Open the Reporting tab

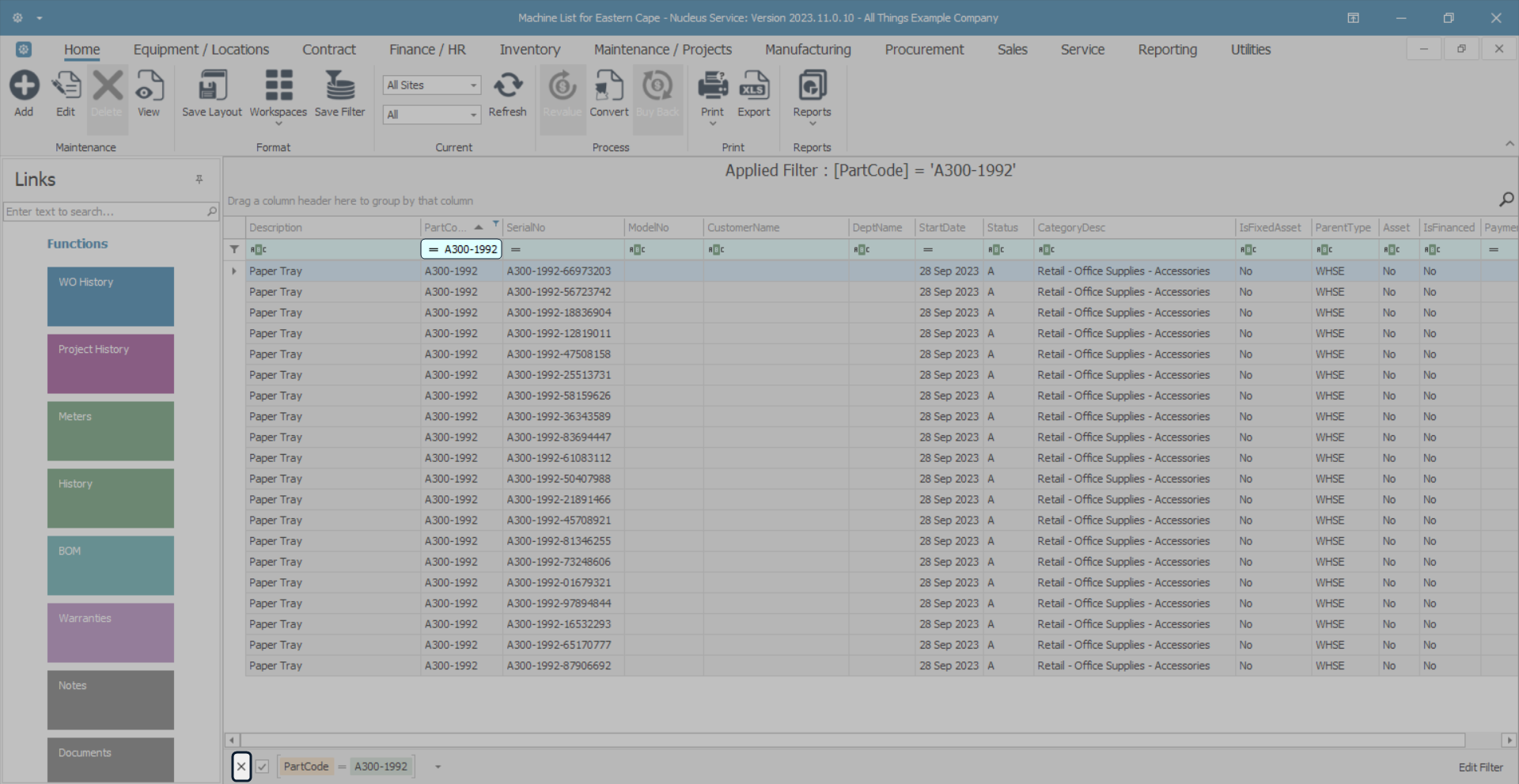click(x=1168, y=50)
